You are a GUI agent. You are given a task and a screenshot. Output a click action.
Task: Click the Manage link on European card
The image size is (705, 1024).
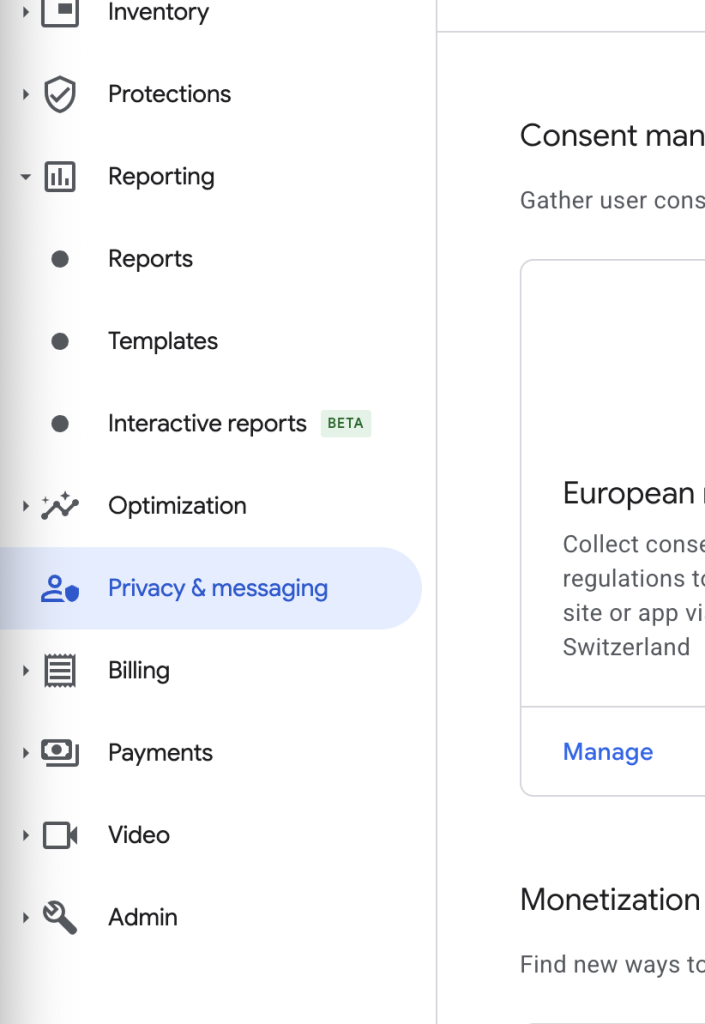608,752
